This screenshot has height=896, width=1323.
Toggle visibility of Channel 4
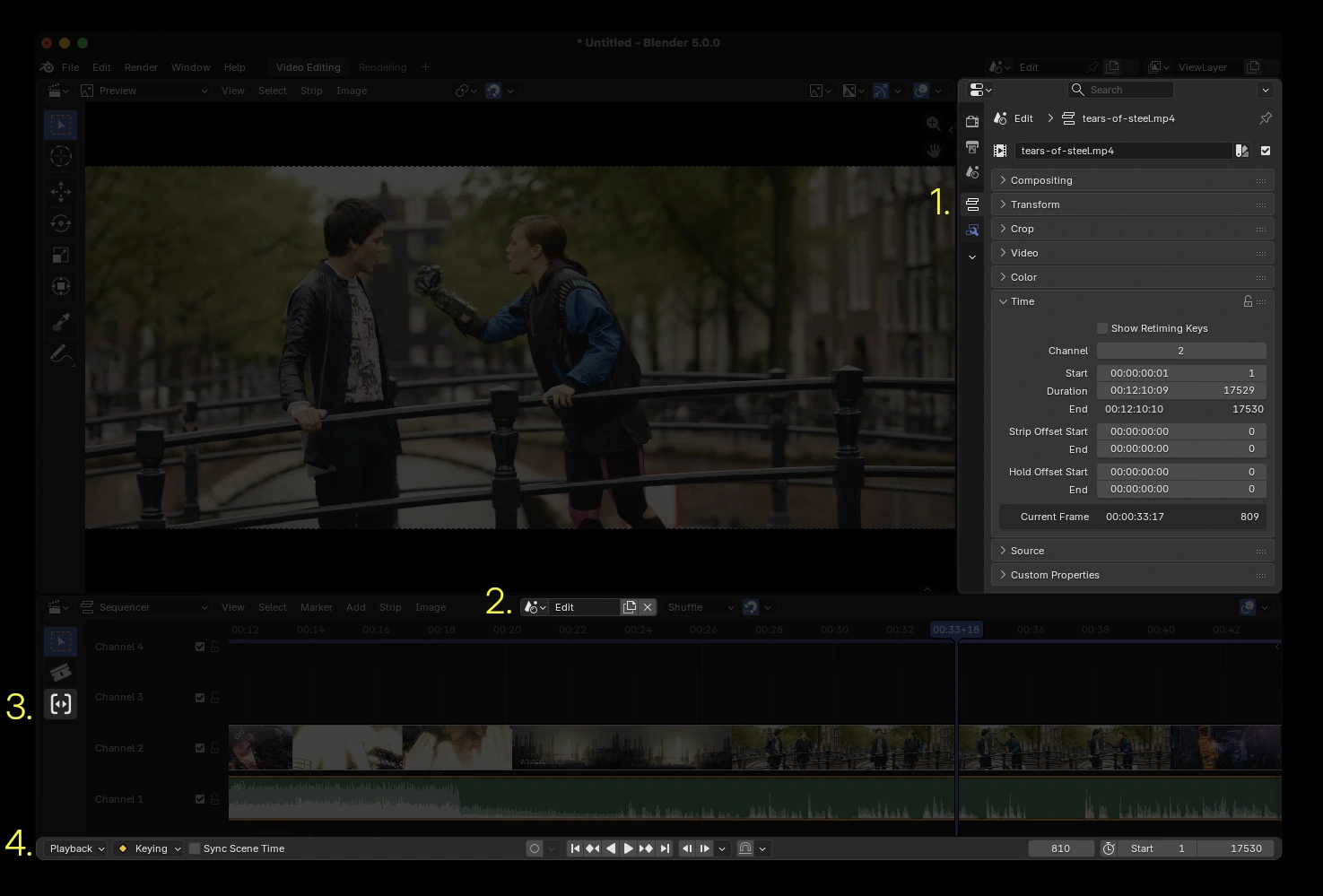point(200,646)
